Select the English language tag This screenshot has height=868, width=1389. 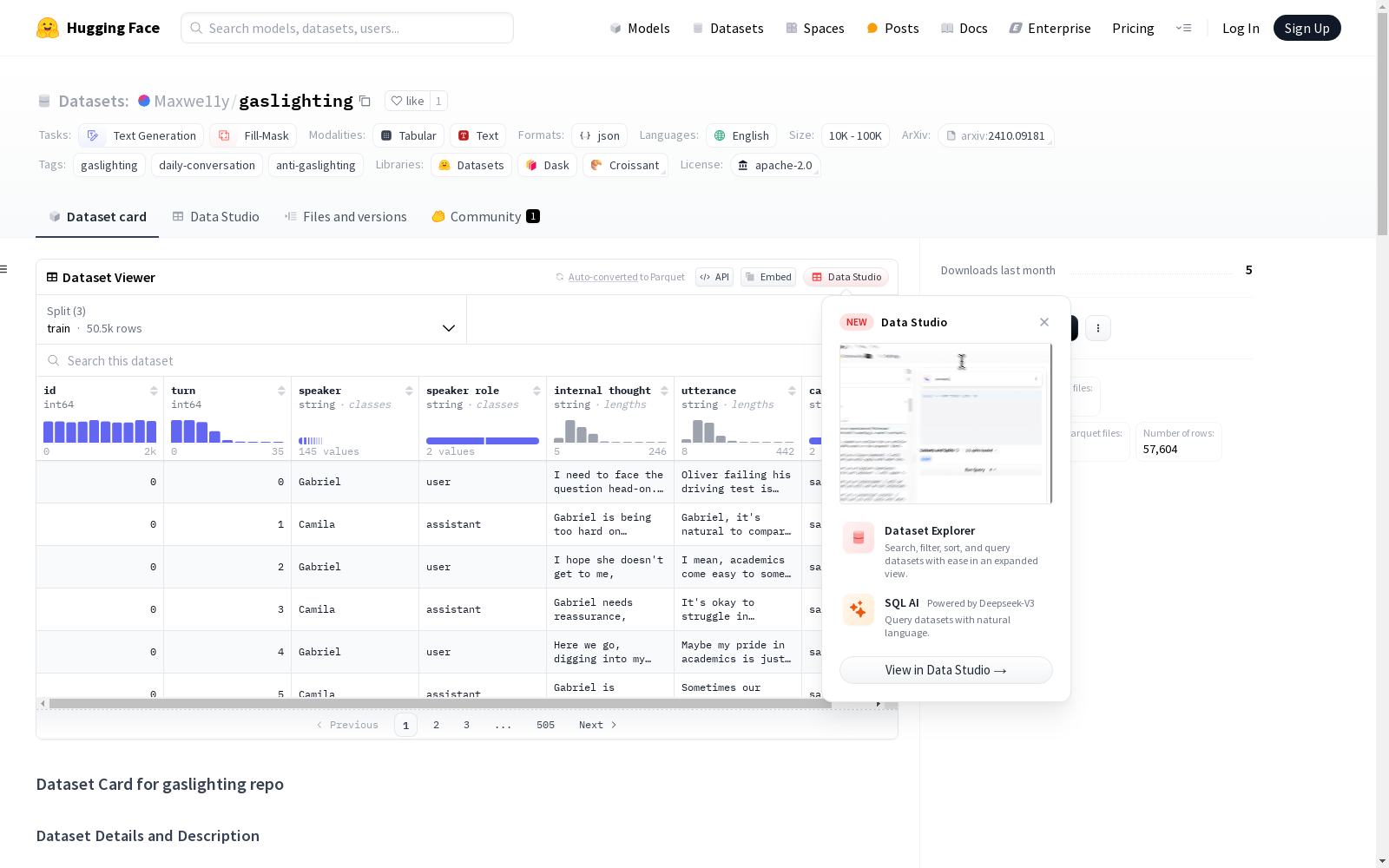741,135
